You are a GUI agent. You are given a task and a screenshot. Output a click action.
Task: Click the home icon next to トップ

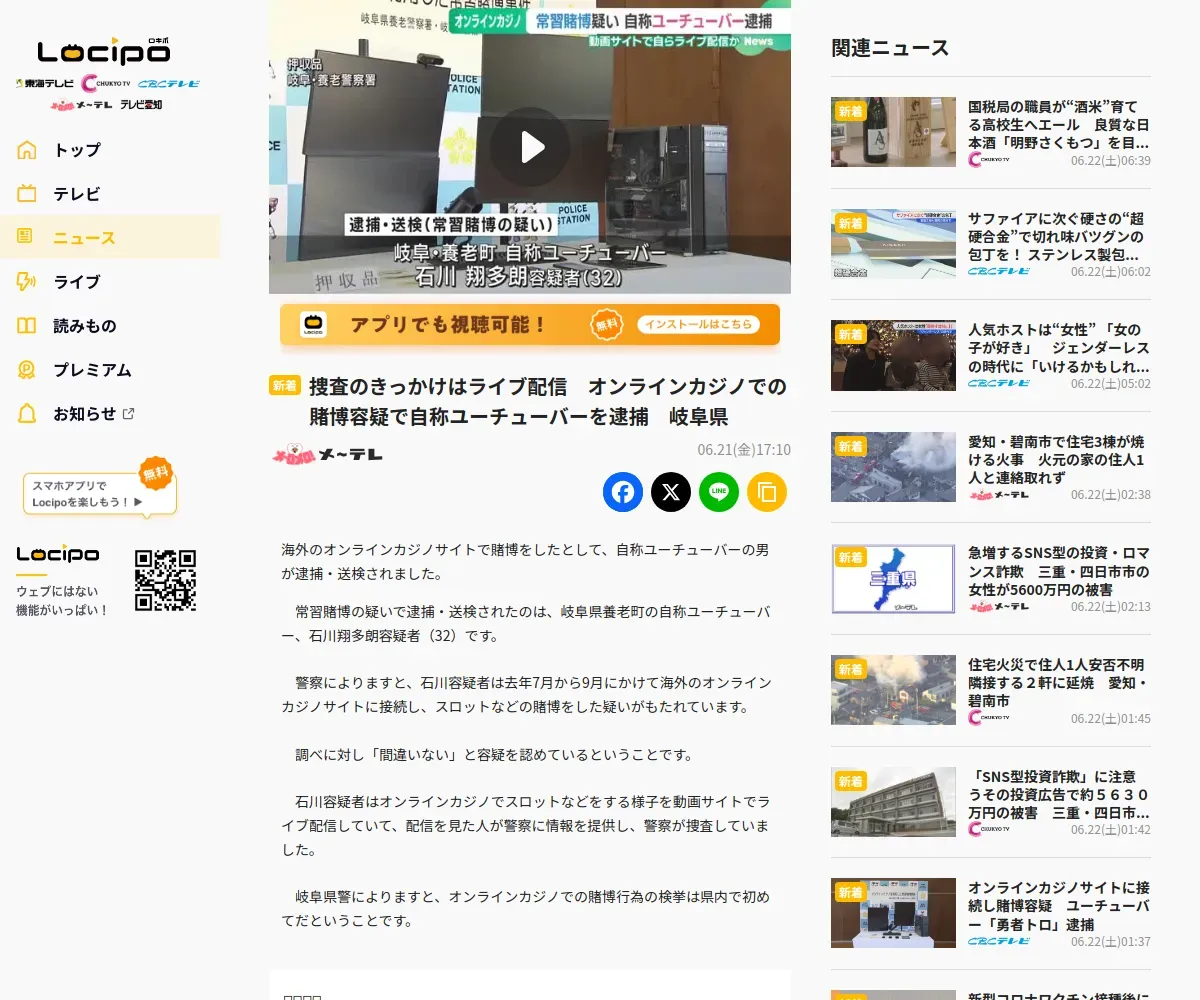point(27,150)
